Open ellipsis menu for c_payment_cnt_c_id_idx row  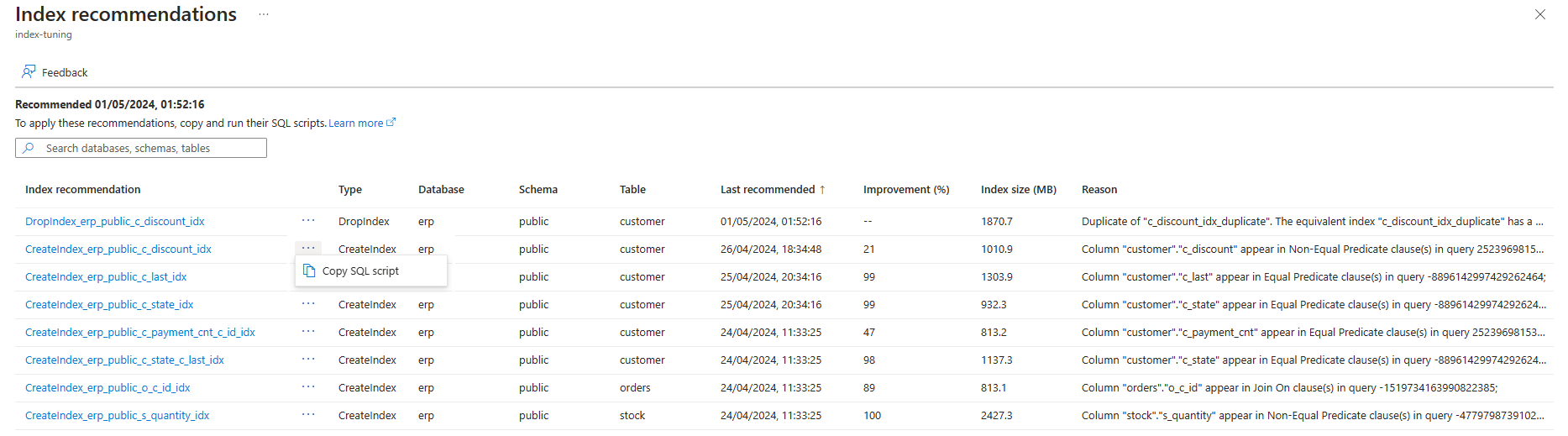tap(308, 332)
